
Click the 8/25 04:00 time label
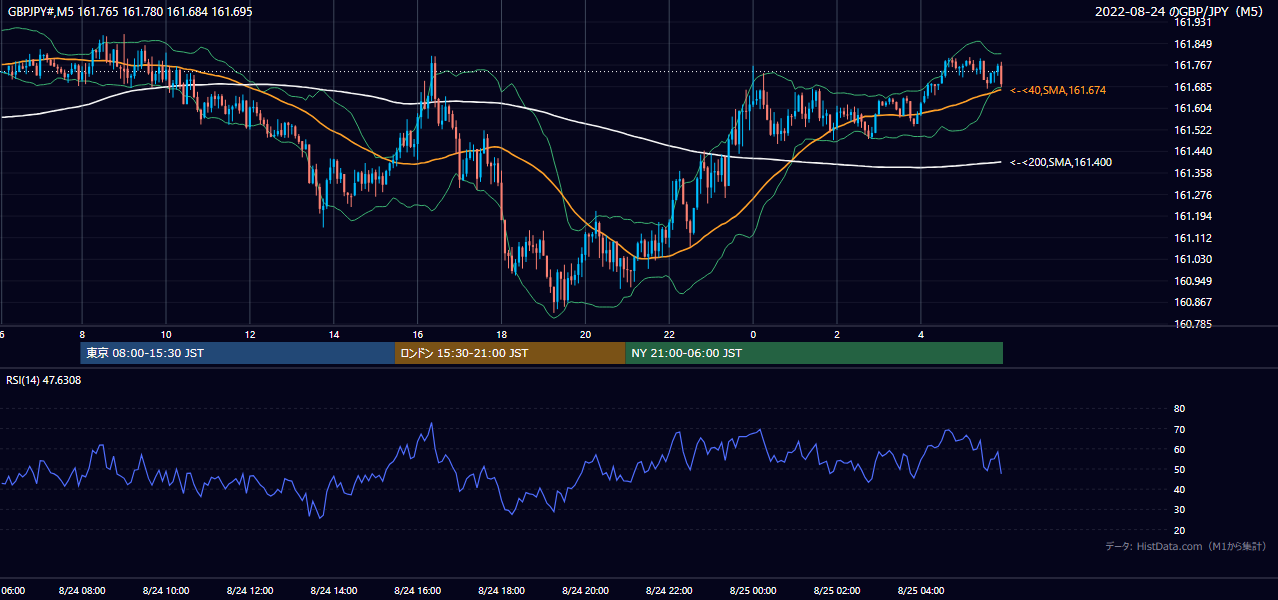click(922, 590)
